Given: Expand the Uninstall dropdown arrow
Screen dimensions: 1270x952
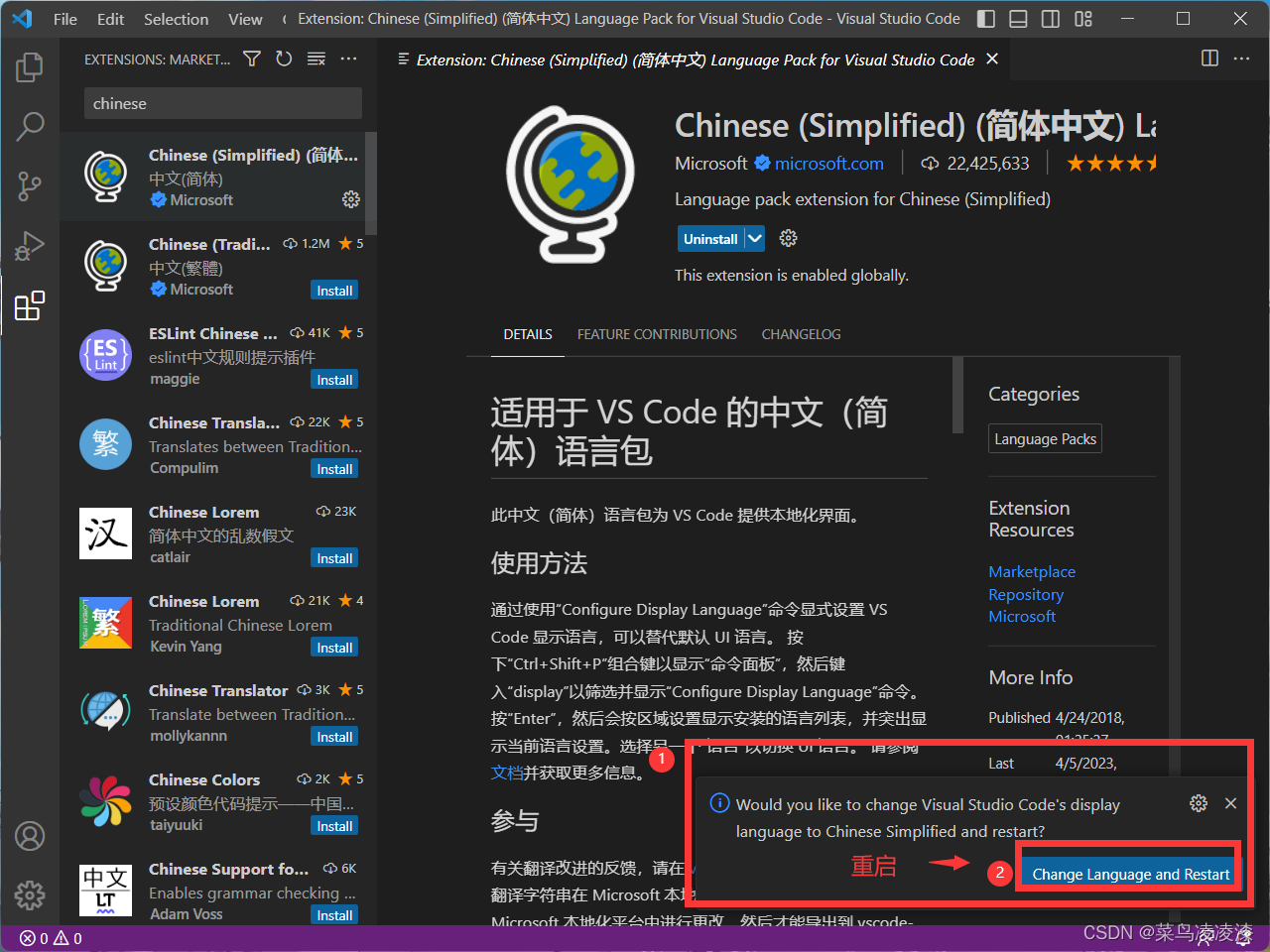Looking at the screenshot, I should tap(755, 238).
